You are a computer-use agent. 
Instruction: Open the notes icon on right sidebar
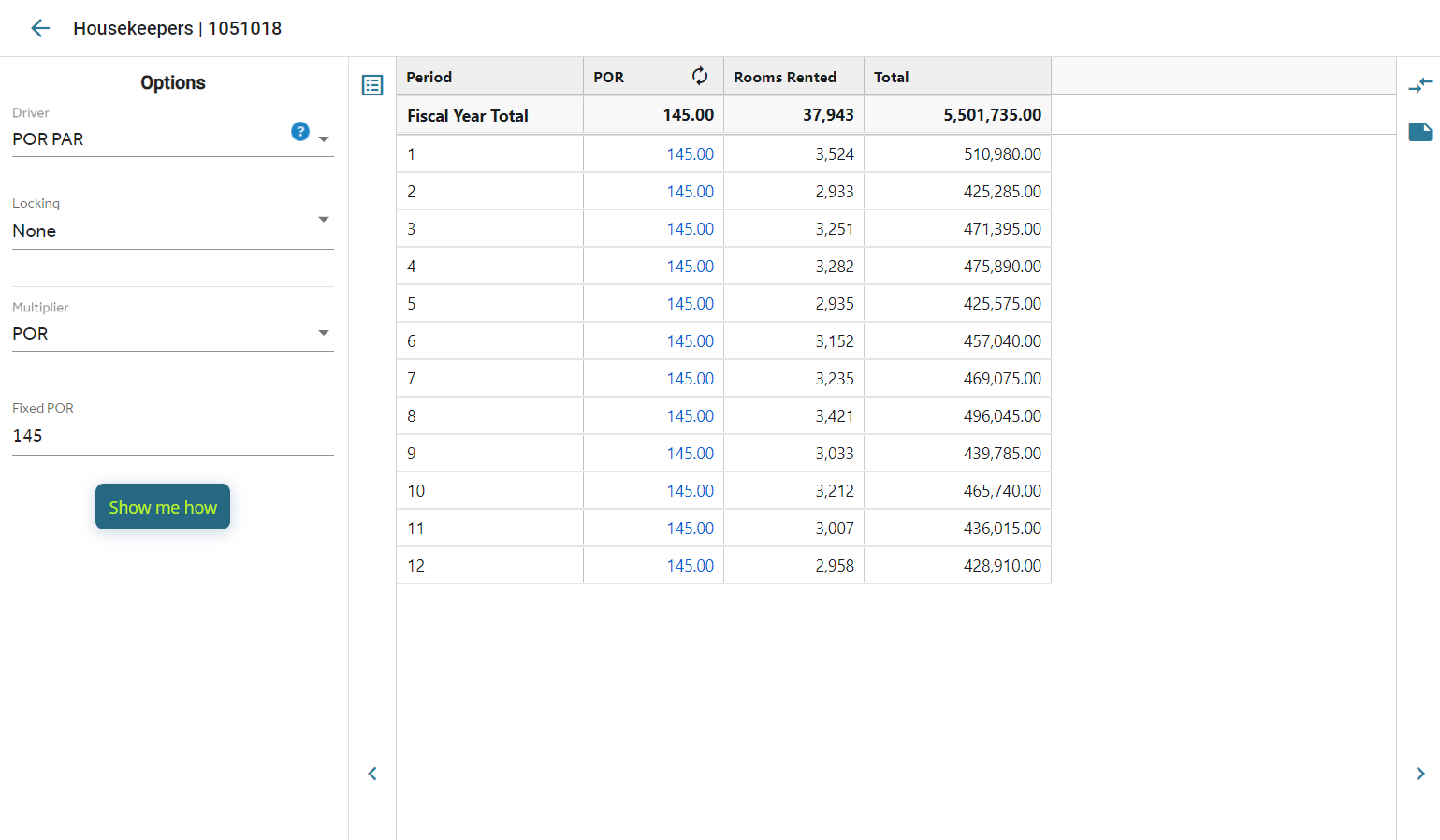1419,132
